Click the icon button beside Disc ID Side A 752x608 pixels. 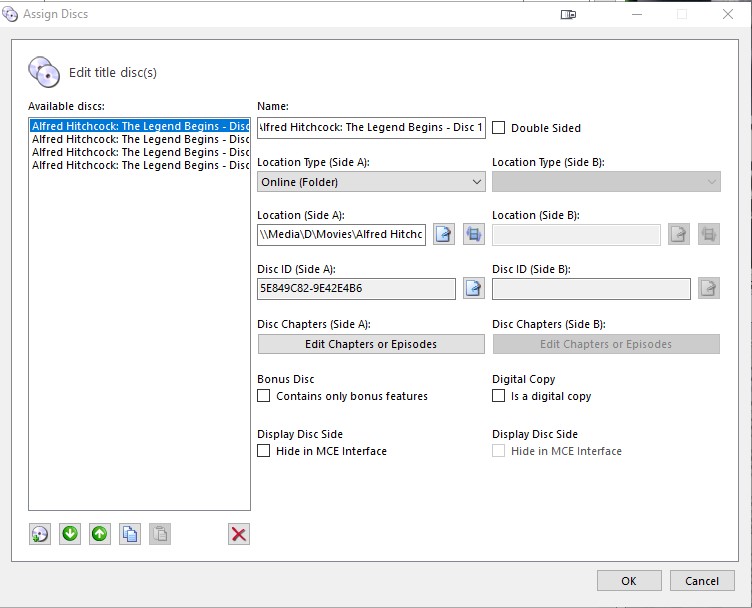click(474, 289)
